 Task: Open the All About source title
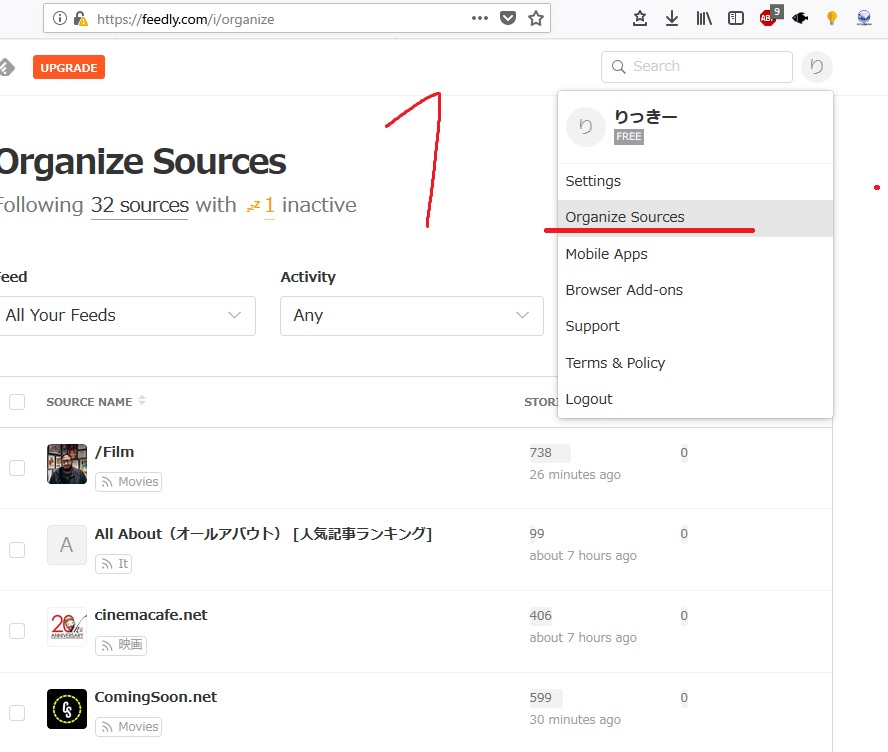[x=263, y=534]
